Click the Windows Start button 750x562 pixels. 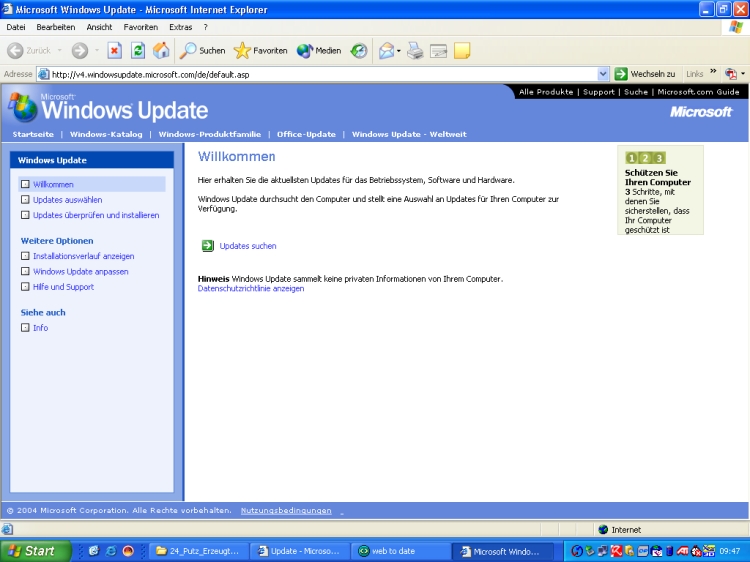(x=34, y=551)
